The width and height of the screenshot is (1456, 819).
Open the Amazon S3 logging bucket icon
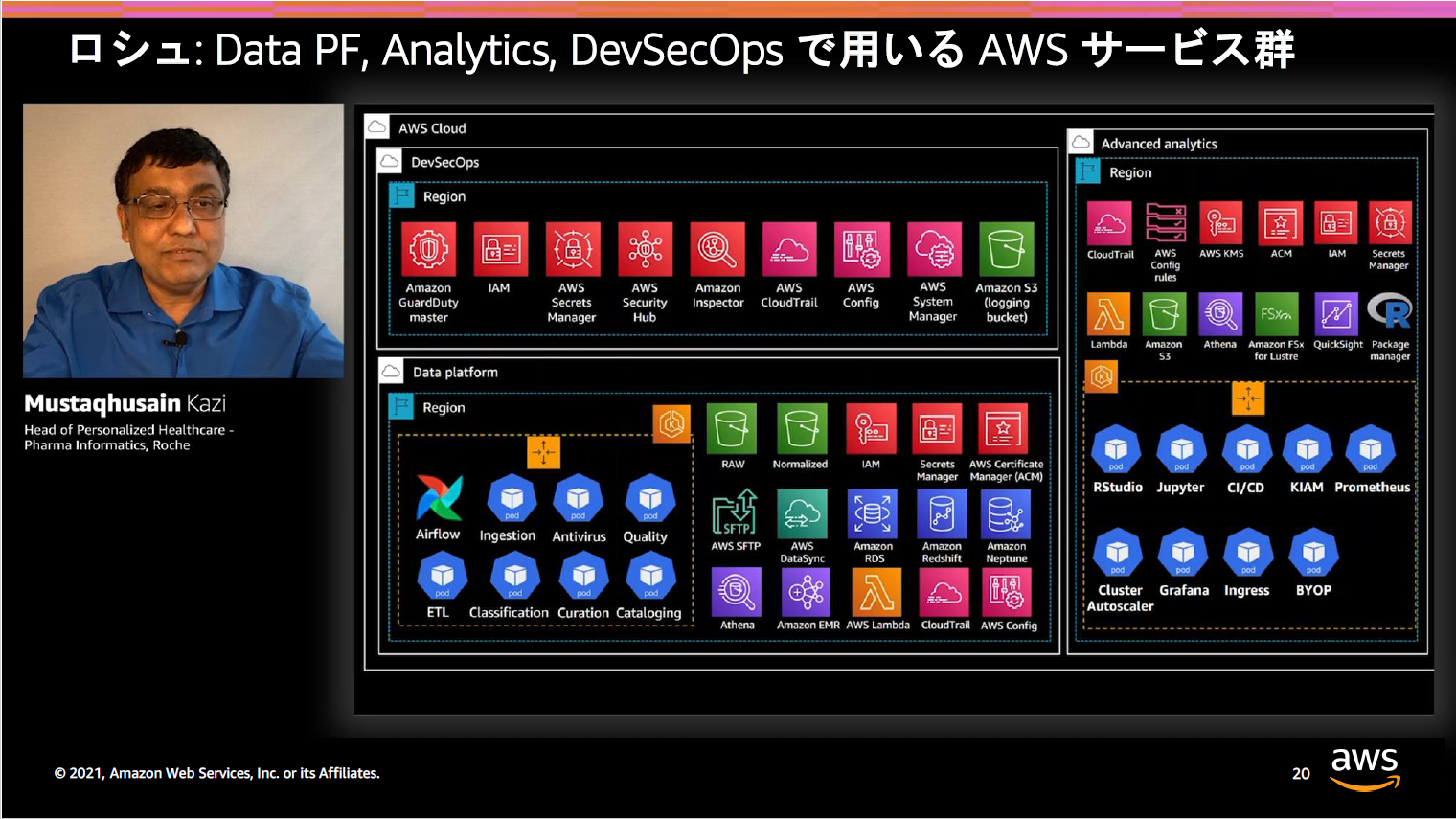point(1007,250)
